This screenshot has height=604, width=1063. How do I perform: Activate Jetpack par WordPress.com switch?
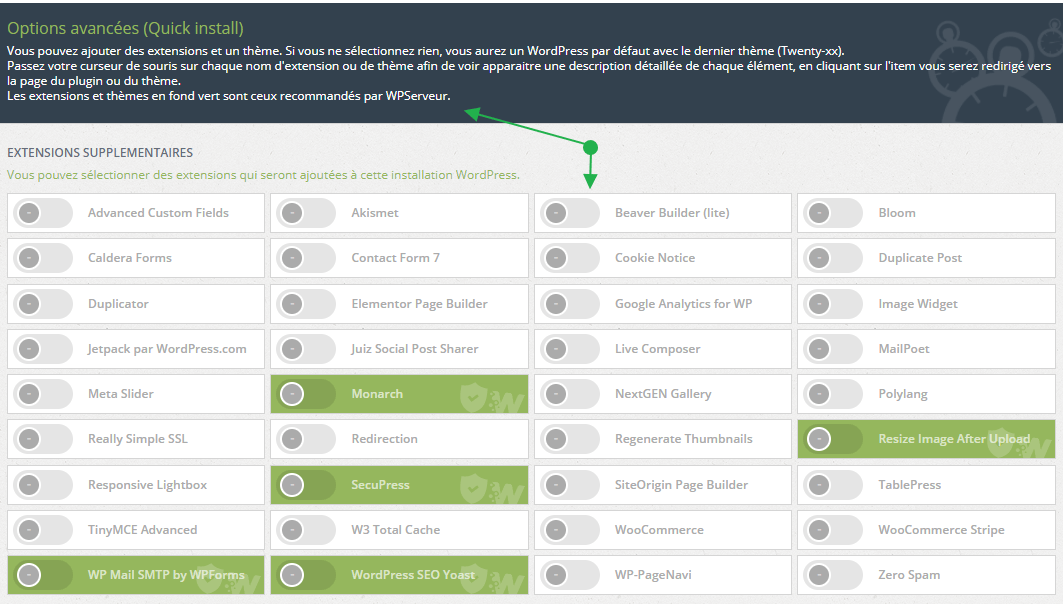click(x=43, y=349)
